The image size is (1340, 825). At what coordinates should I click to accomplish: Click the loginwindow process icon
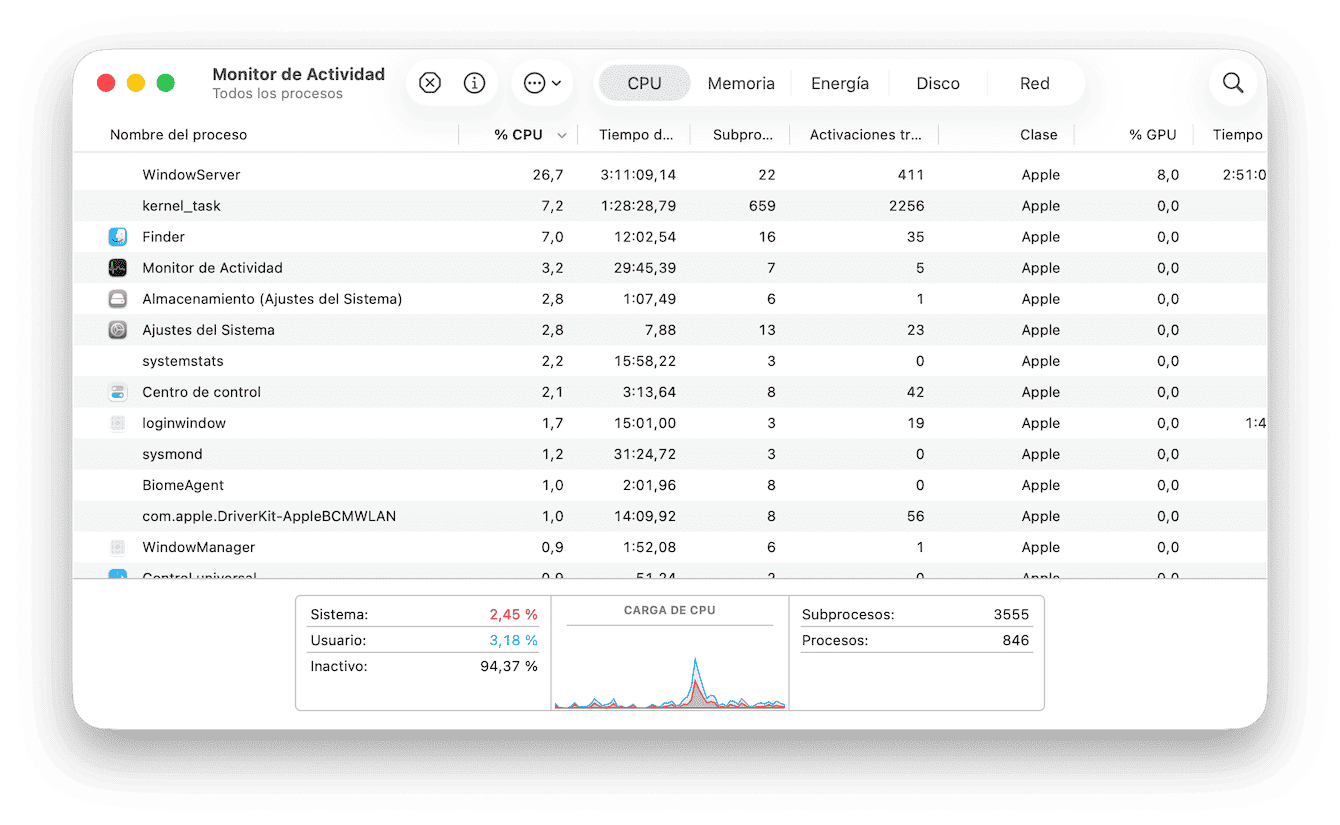tap(118, 423)
